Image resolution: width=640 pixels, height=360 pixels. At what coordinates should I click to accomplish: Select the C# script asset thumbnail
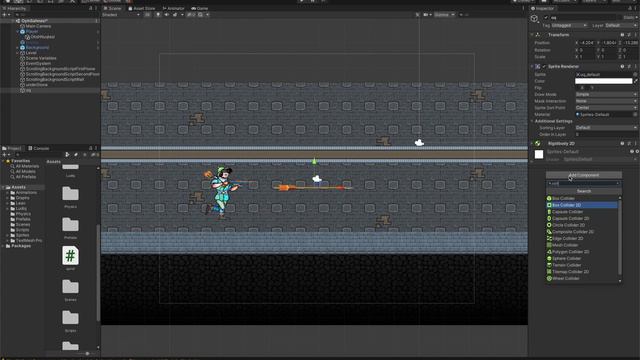[x=70, y=256]
